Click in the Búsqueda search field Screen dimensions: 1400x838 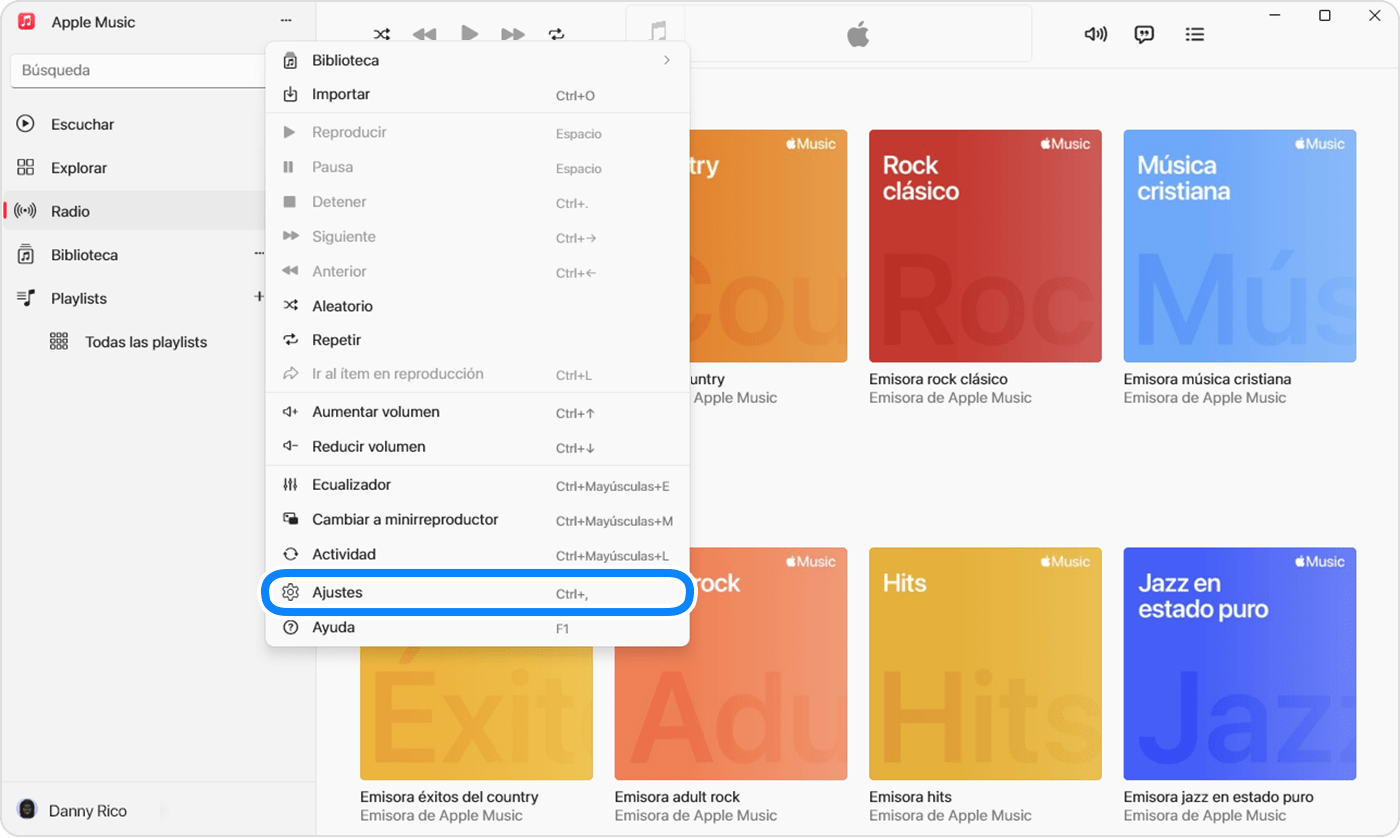[x=138, y=71]
